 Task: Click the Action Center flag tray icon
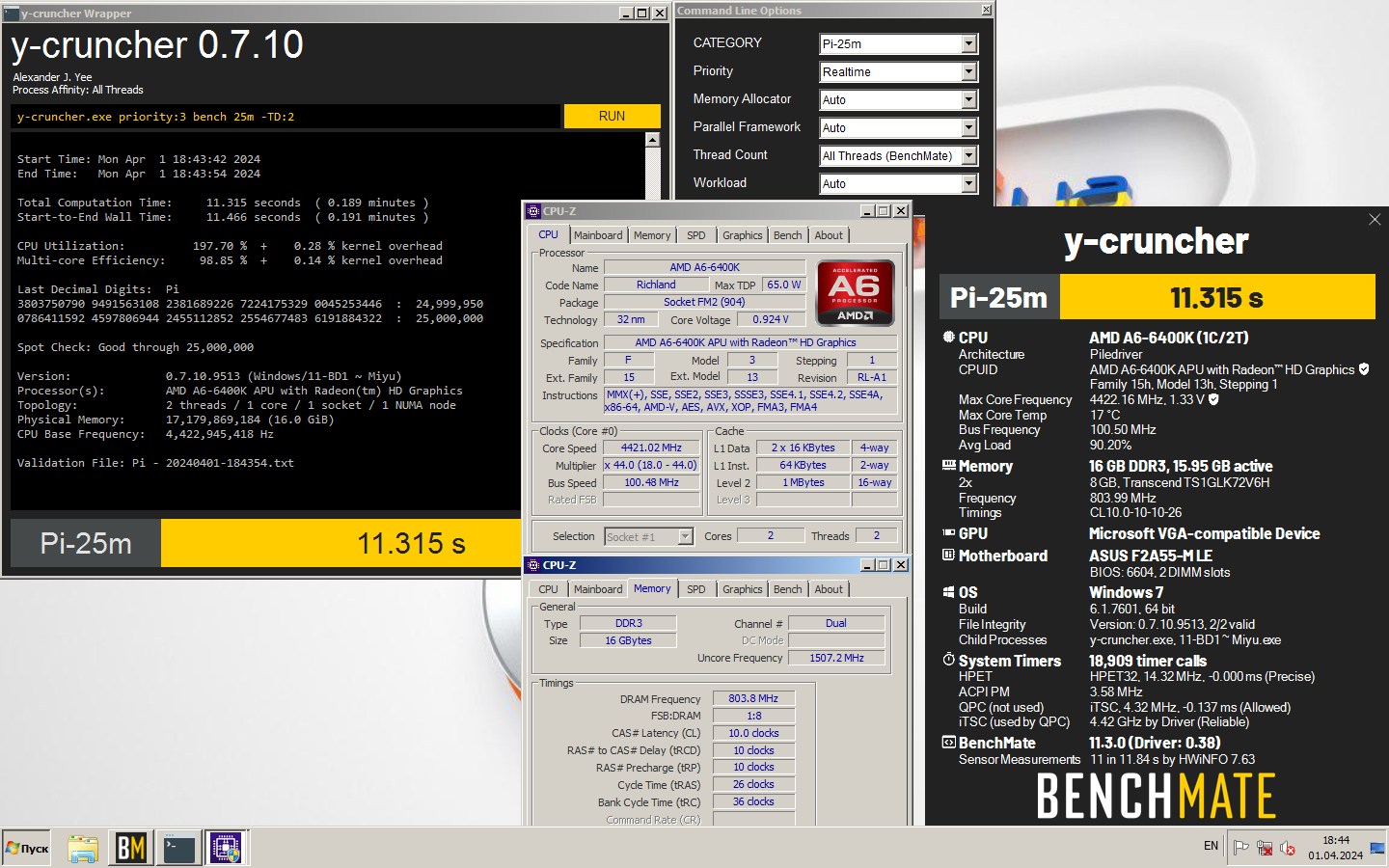pyautogui.click(x=1241, y=848)
